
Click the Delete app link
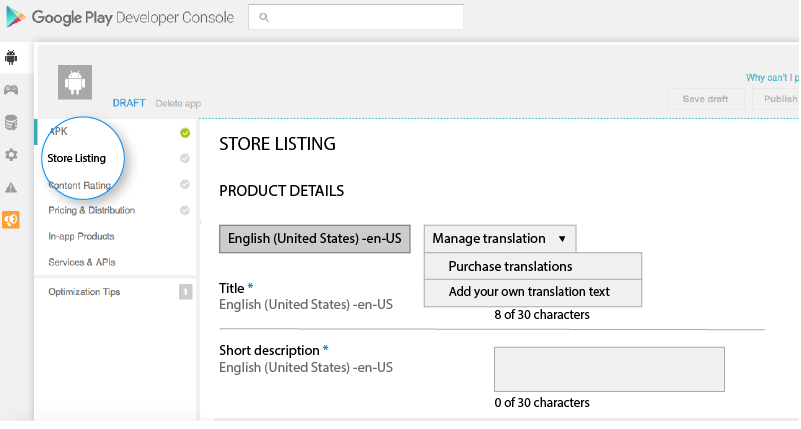pos(178,103)
